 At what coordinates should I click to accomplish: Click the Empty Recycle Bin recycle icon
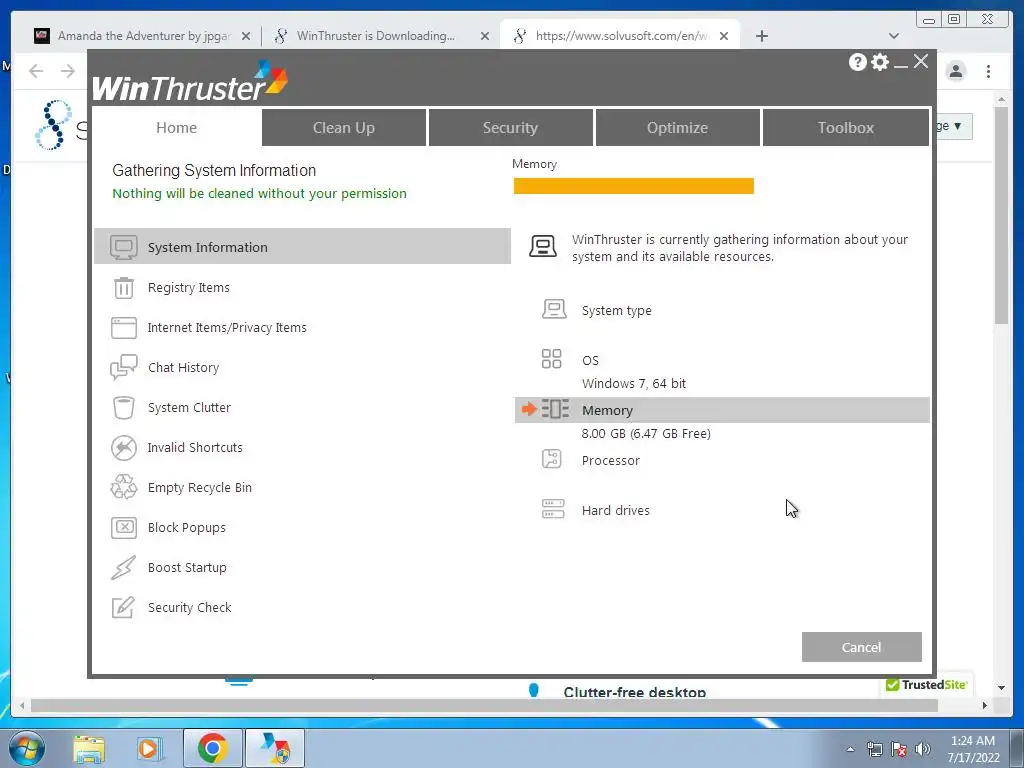[123, 487]
